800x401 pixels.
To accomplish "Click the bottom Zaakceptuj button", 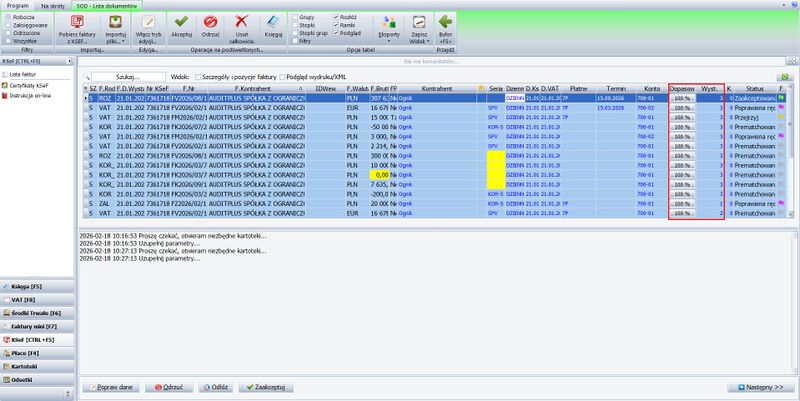I will [x=266, y=387].
